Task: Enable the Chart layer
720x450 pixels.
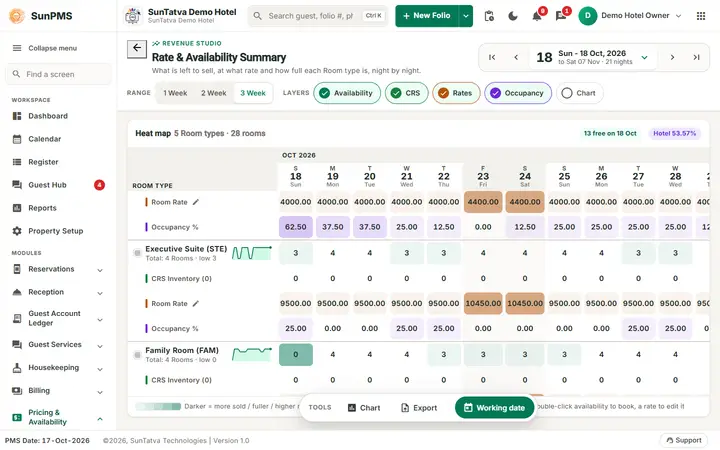Action: tap(579, 93)
